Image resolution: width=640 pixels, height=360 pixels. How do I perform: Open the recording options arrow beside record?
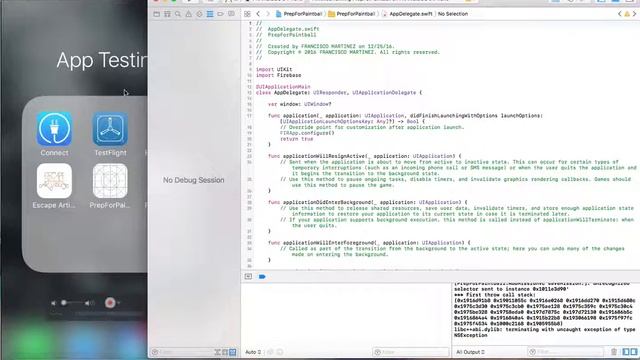pos(119,303)
